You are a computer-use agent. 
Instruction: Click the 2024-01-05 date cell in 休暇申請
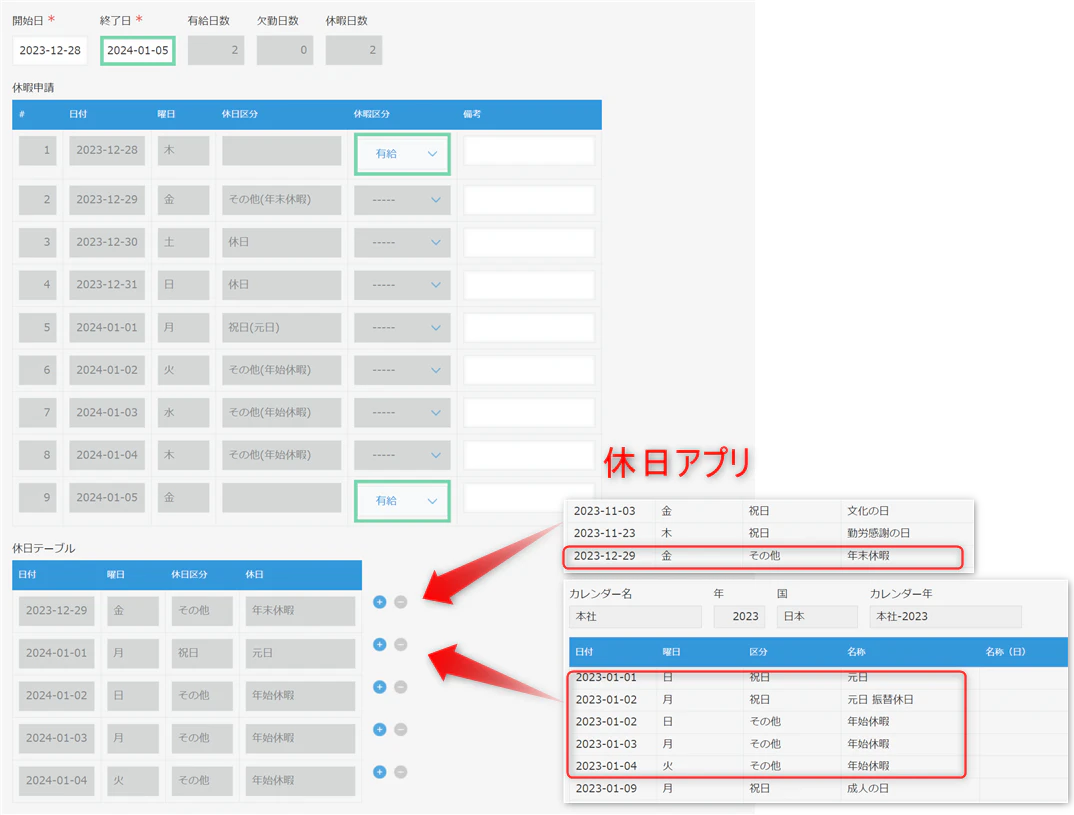coord(107,498)
